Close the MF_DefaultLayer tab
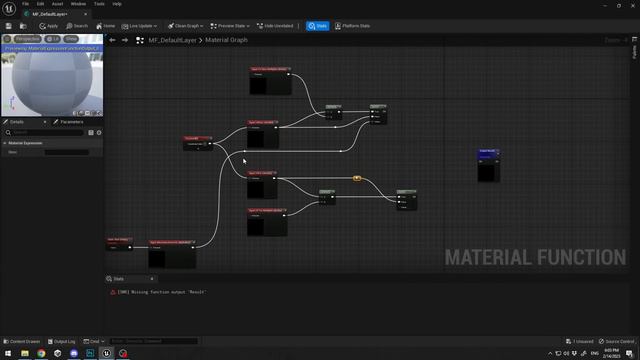The height and width of the screenshot is (360, 640). point(85,14)
